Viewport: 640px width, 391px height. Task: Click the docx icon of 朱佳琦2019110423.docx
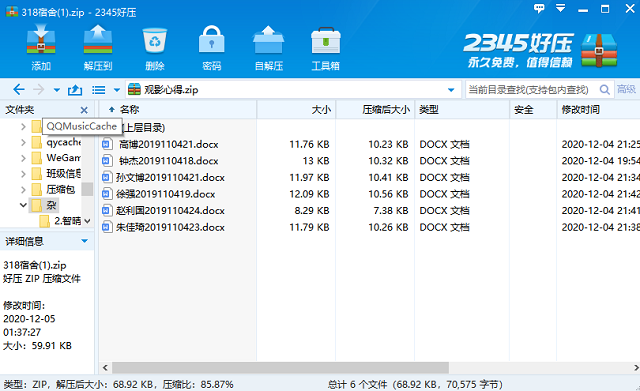[107, 227]
